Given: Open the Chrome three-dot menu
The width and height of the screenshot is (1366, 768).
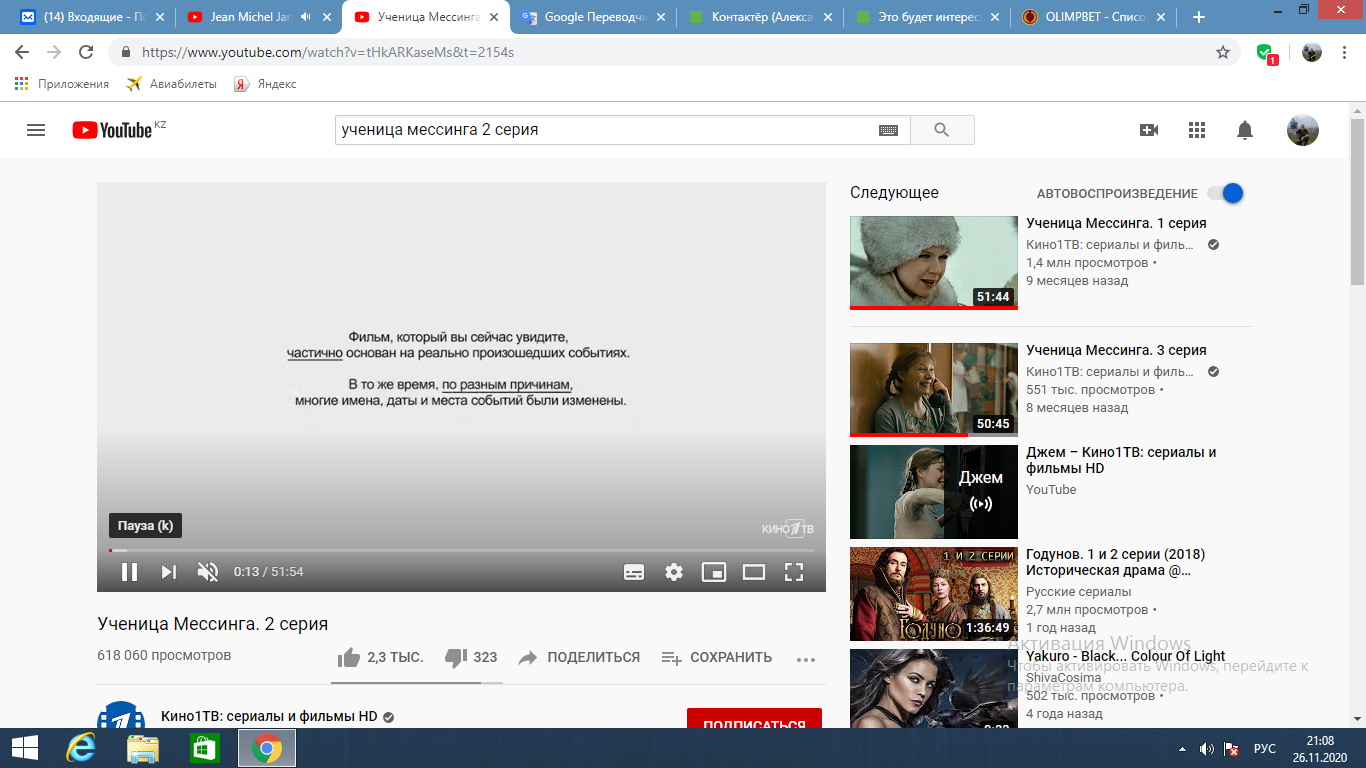Looking at the screenshot, I should tap(1345, 52).
